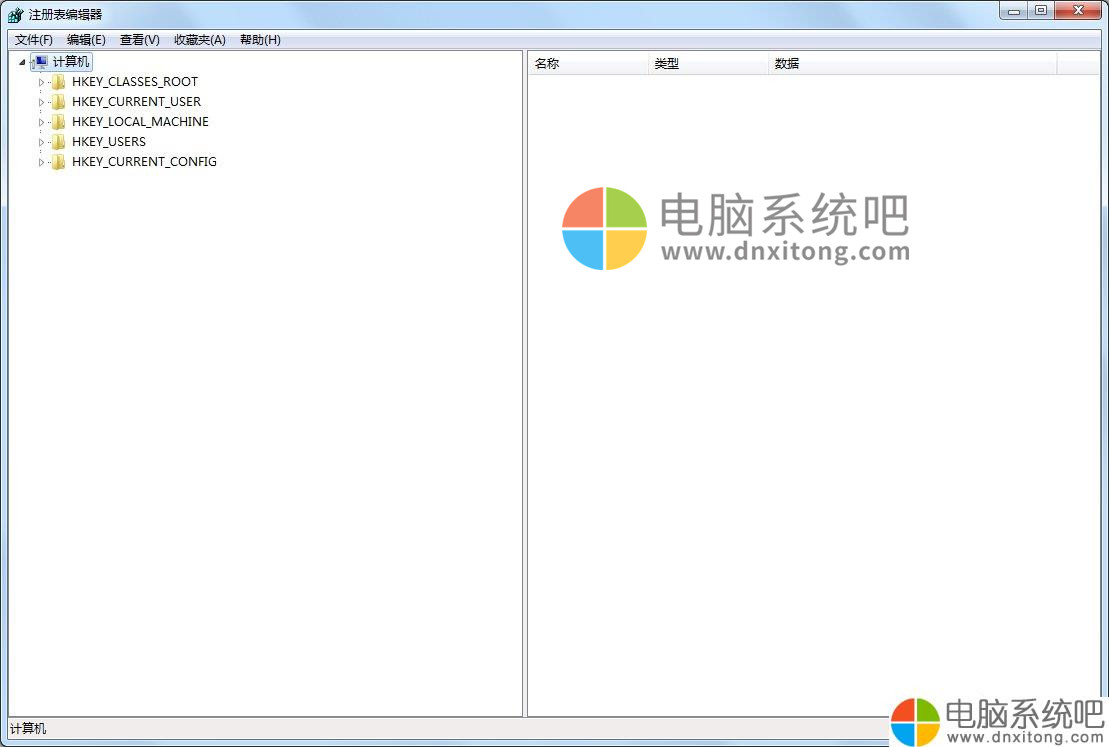Expand the HKEY_CURRENT_USER key
This screenshot has height=747, width=1109.
(x=40, y=102)
